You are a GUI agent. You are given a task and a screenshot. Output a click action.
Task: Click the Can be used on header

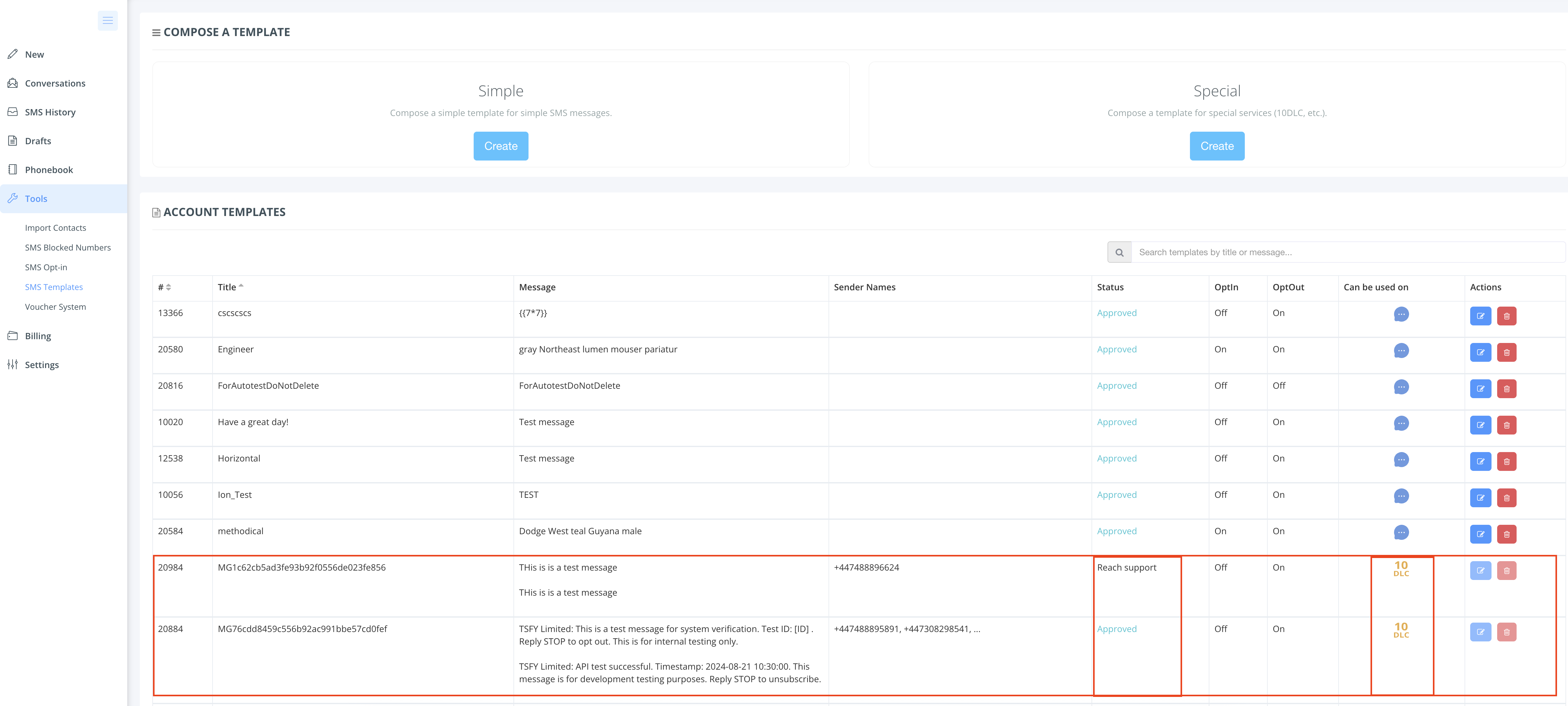(x=1376, y=287)
